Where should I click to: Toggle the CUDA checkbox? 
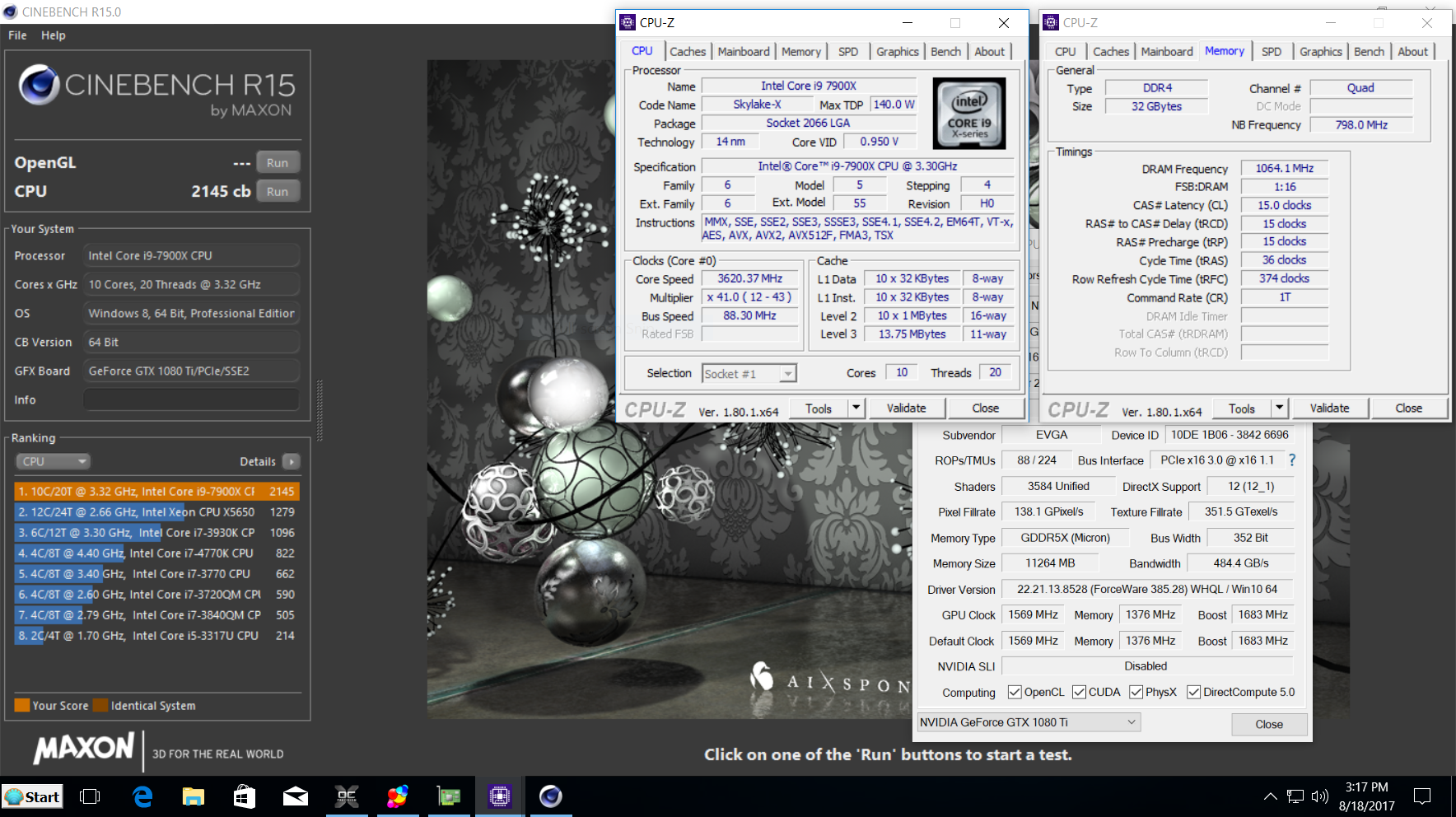(x=1079, y=692)
